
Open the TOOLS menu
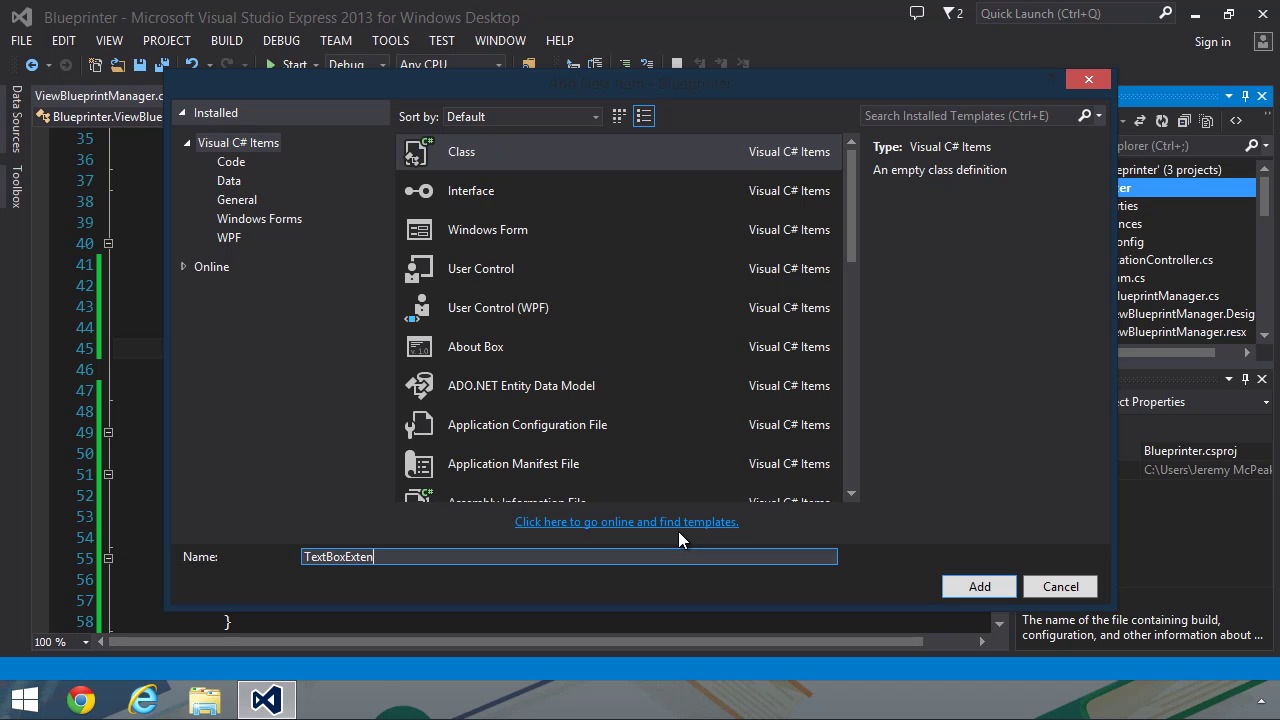[x=390, y=41]
